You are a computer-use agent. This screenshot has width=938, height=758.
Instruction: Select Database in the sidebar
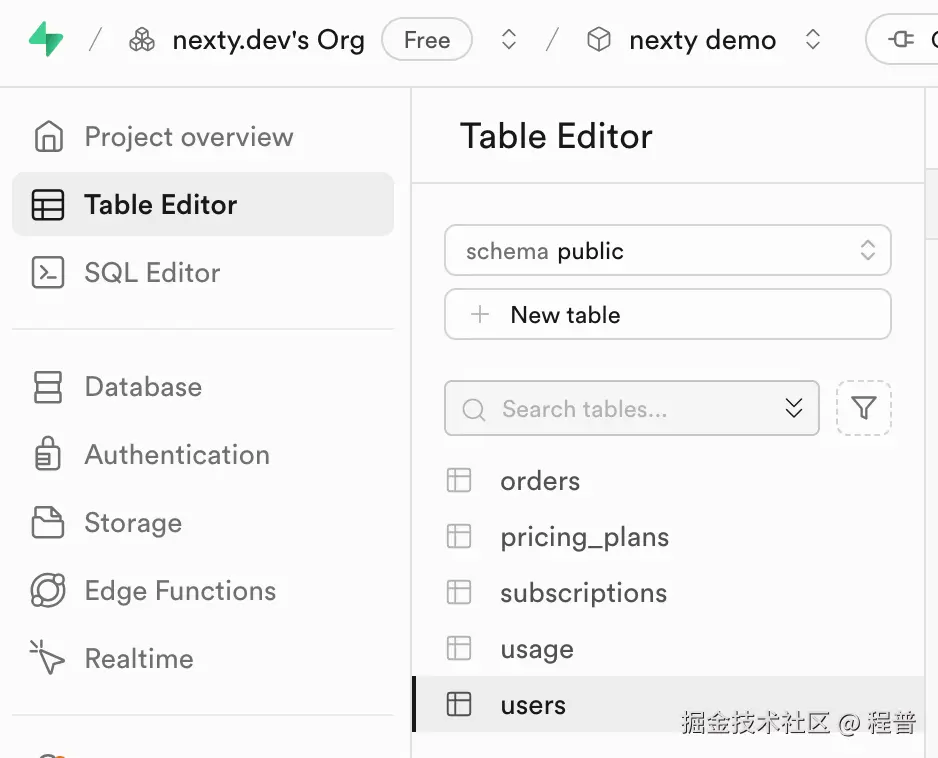(x=143, y=387)
